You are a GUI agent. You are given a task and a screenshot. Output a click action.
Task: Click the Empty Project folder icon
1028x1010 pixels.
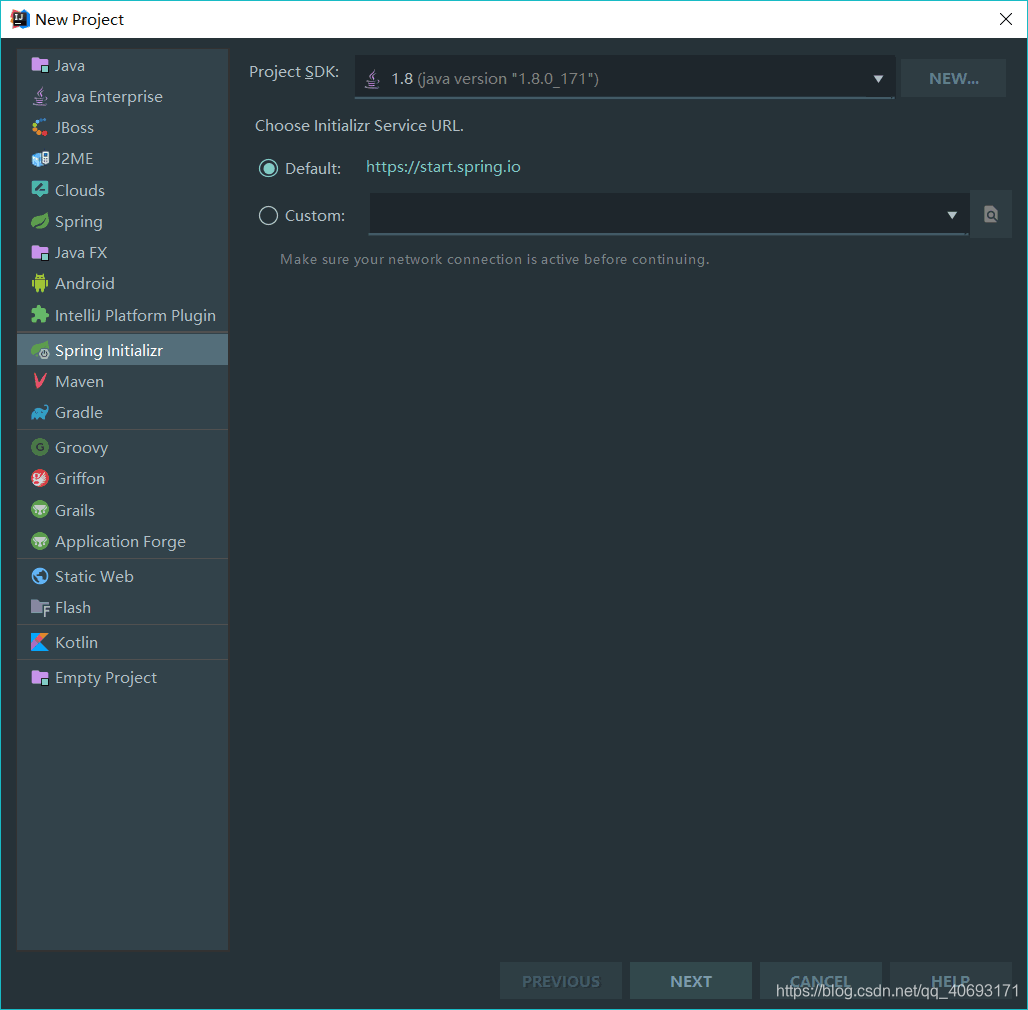[40, 677]
